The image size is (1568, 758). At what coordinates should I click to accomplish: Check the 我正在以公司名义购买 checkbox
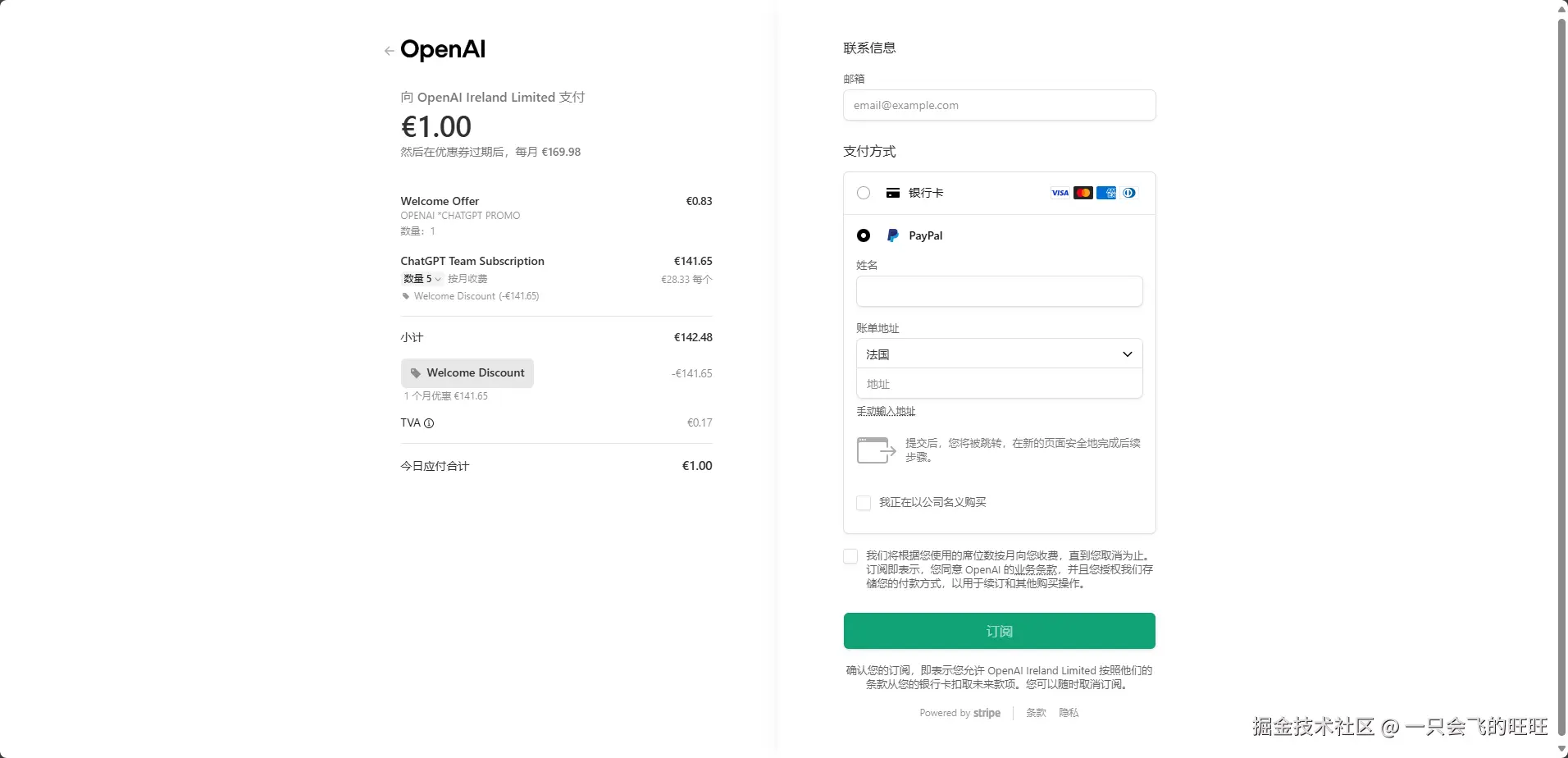tap(864, 503)
